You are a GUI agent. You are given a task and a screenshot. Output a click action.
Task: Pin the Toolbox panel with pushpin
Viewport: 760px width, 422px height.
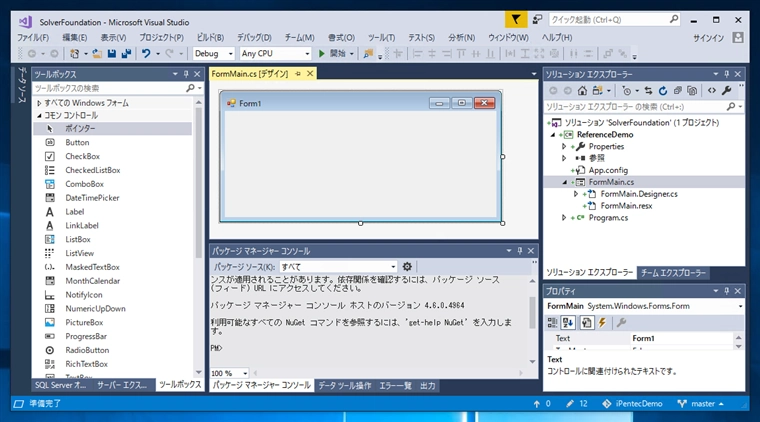pyautogui.click(x=186, y=74)
